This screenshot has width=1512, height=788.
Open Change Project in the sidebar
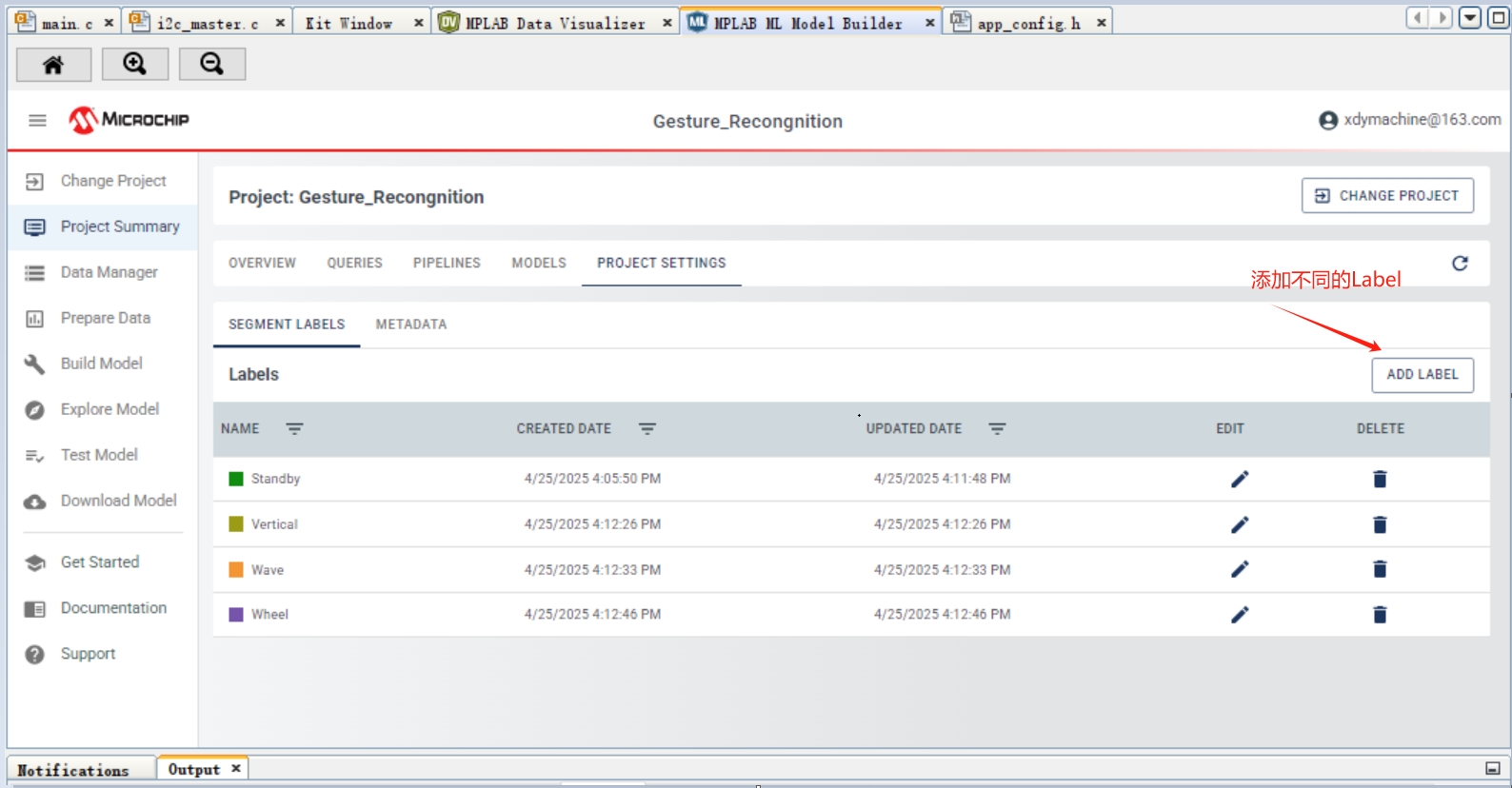(103, 181)
